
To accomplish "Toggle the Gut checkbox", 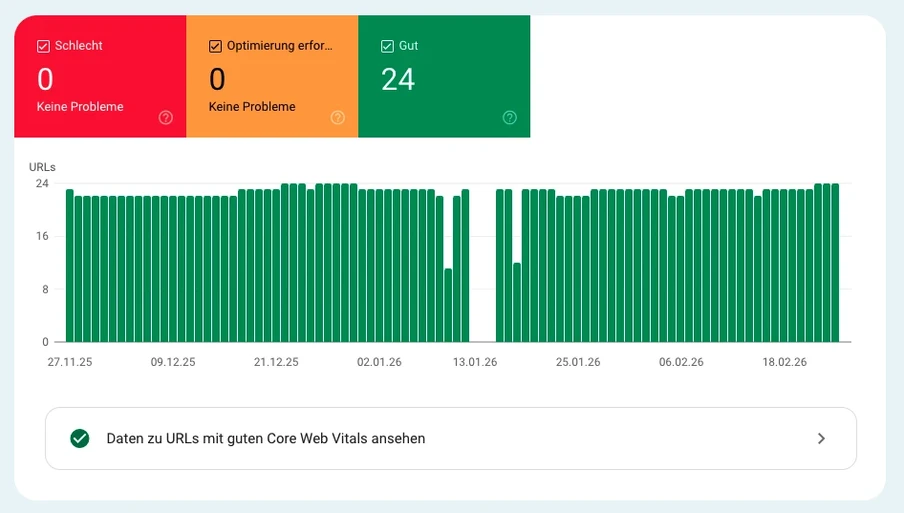I will tap(387, 46).
